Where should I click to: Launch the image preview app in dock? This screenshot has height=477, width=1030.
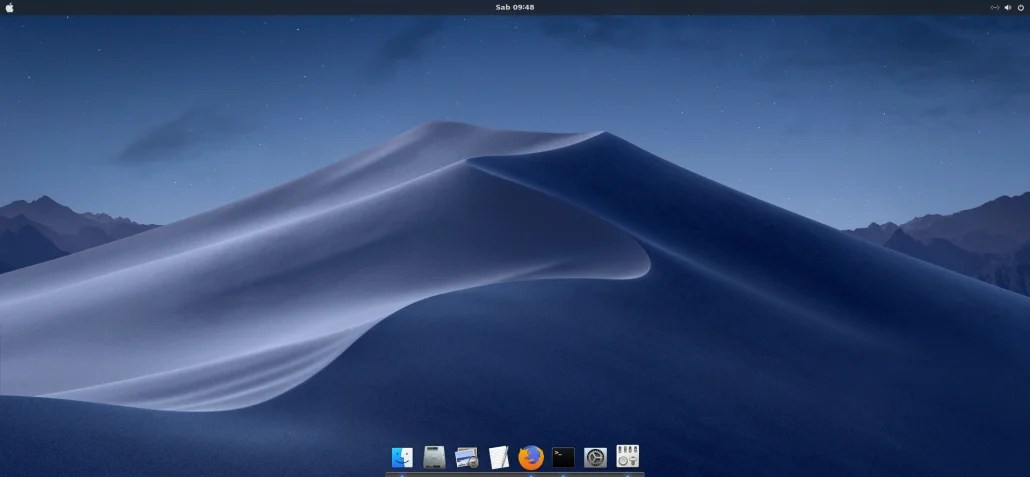point(466,457)
